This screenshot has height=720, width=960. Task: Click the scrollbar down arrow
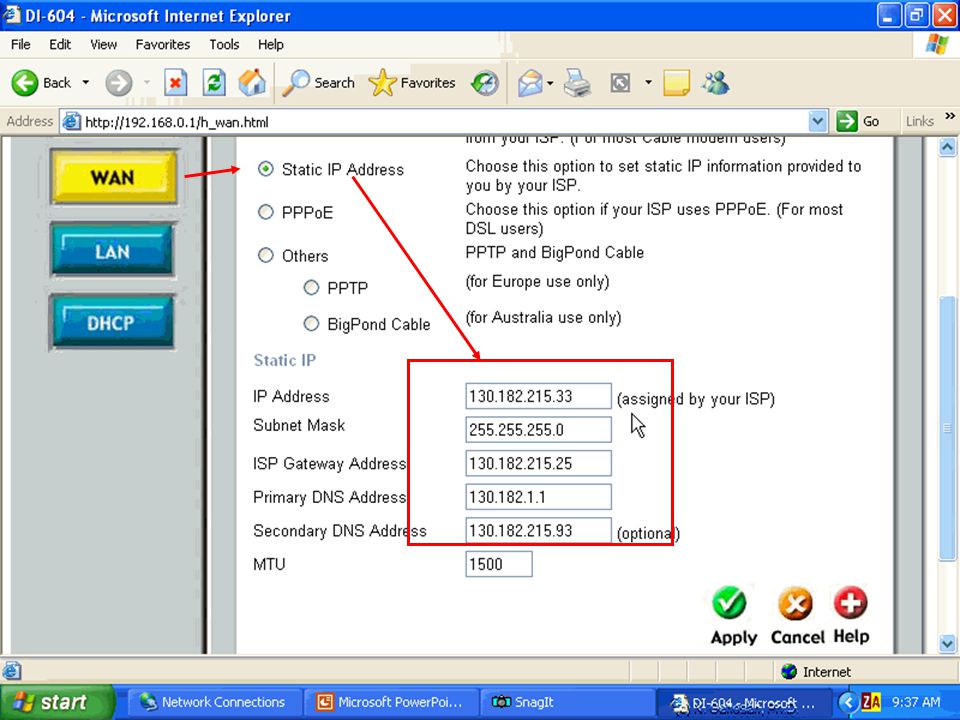point(947,643)
